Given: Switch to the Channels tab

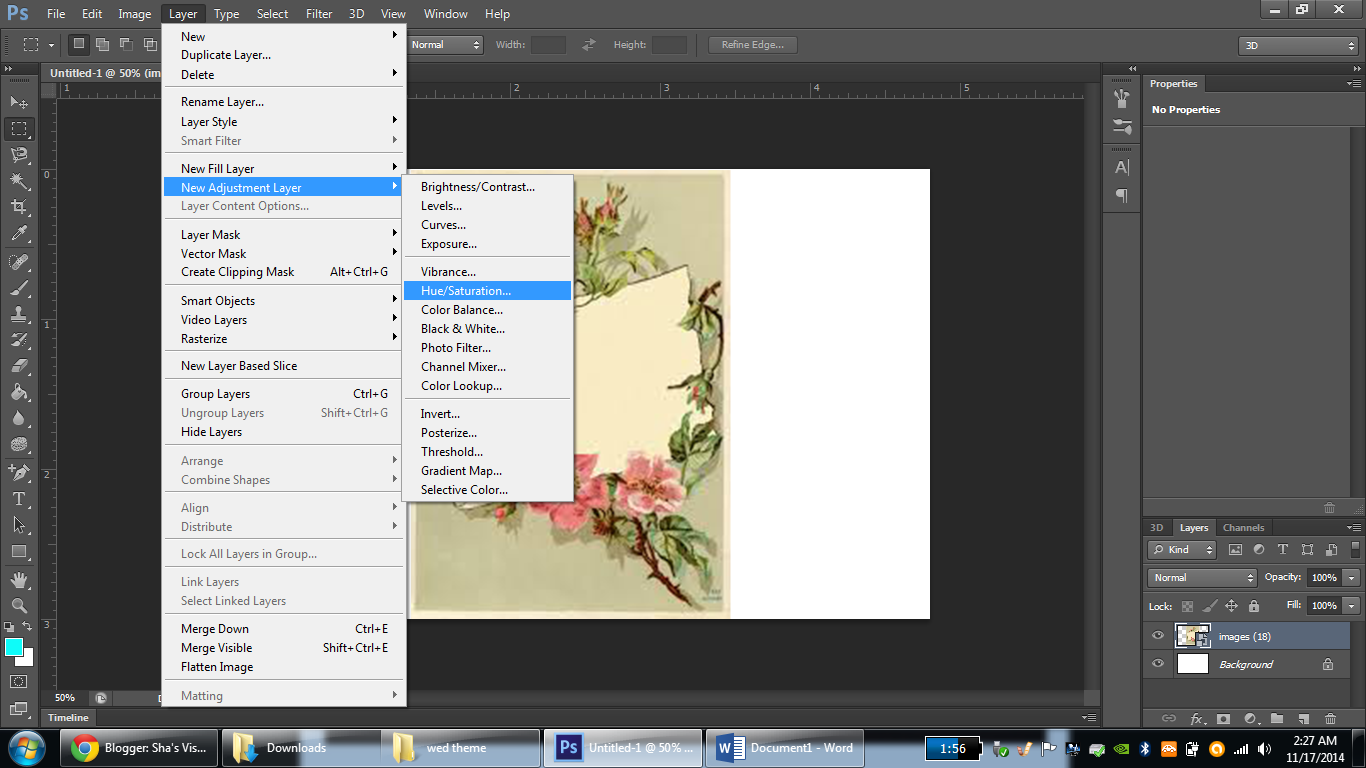Looking at the screenshot, I should click(1243, 528).
